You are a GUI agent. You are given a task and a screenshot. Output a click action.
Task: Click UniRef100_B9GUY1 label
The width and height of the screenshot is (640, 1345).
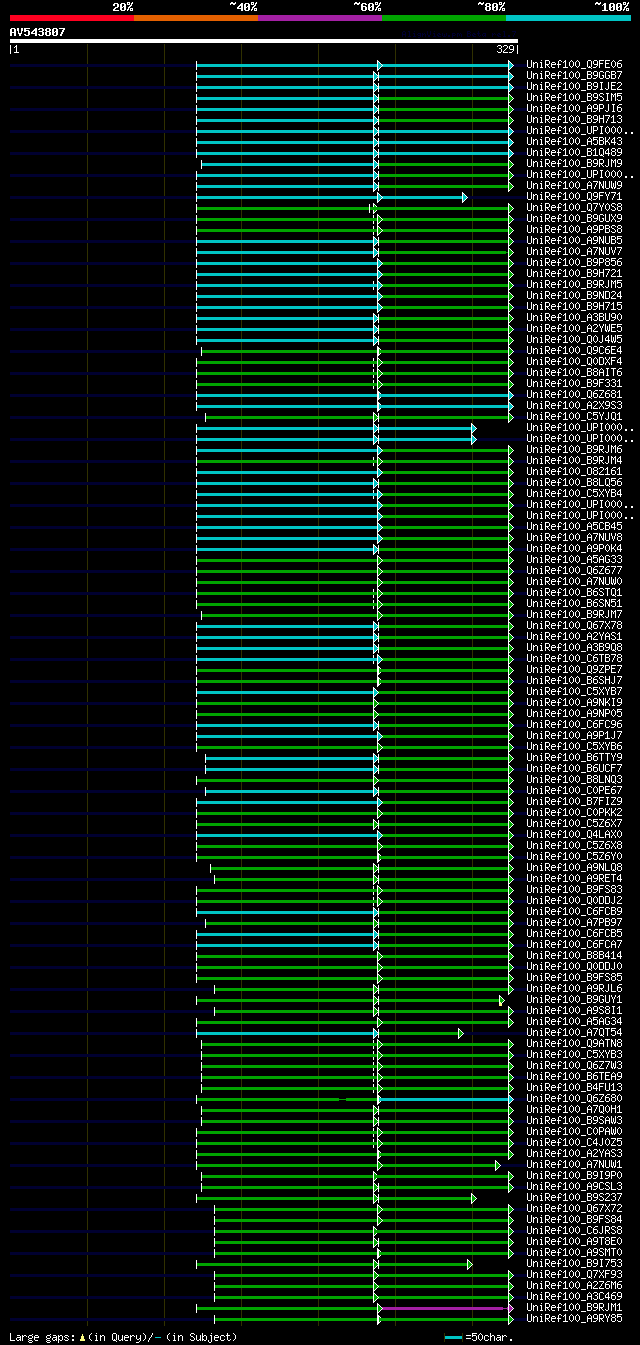[574, 999]
